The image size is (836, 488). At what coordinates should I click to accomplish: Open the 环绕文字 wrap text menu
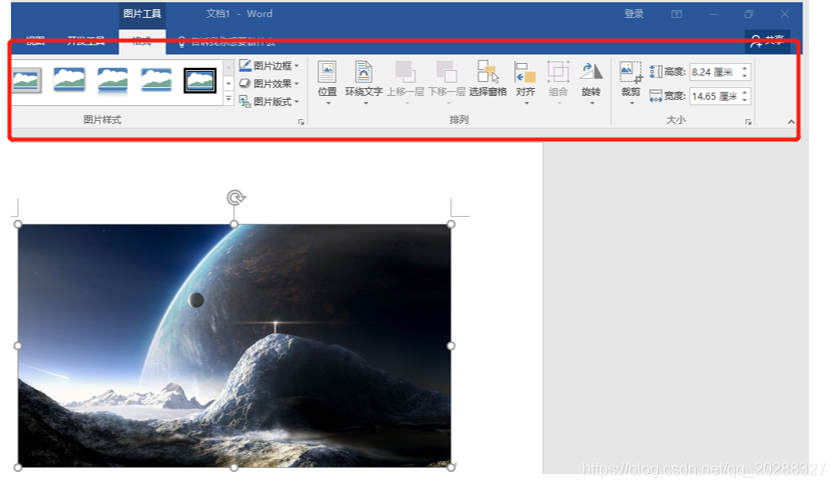[x=364, y=82]
